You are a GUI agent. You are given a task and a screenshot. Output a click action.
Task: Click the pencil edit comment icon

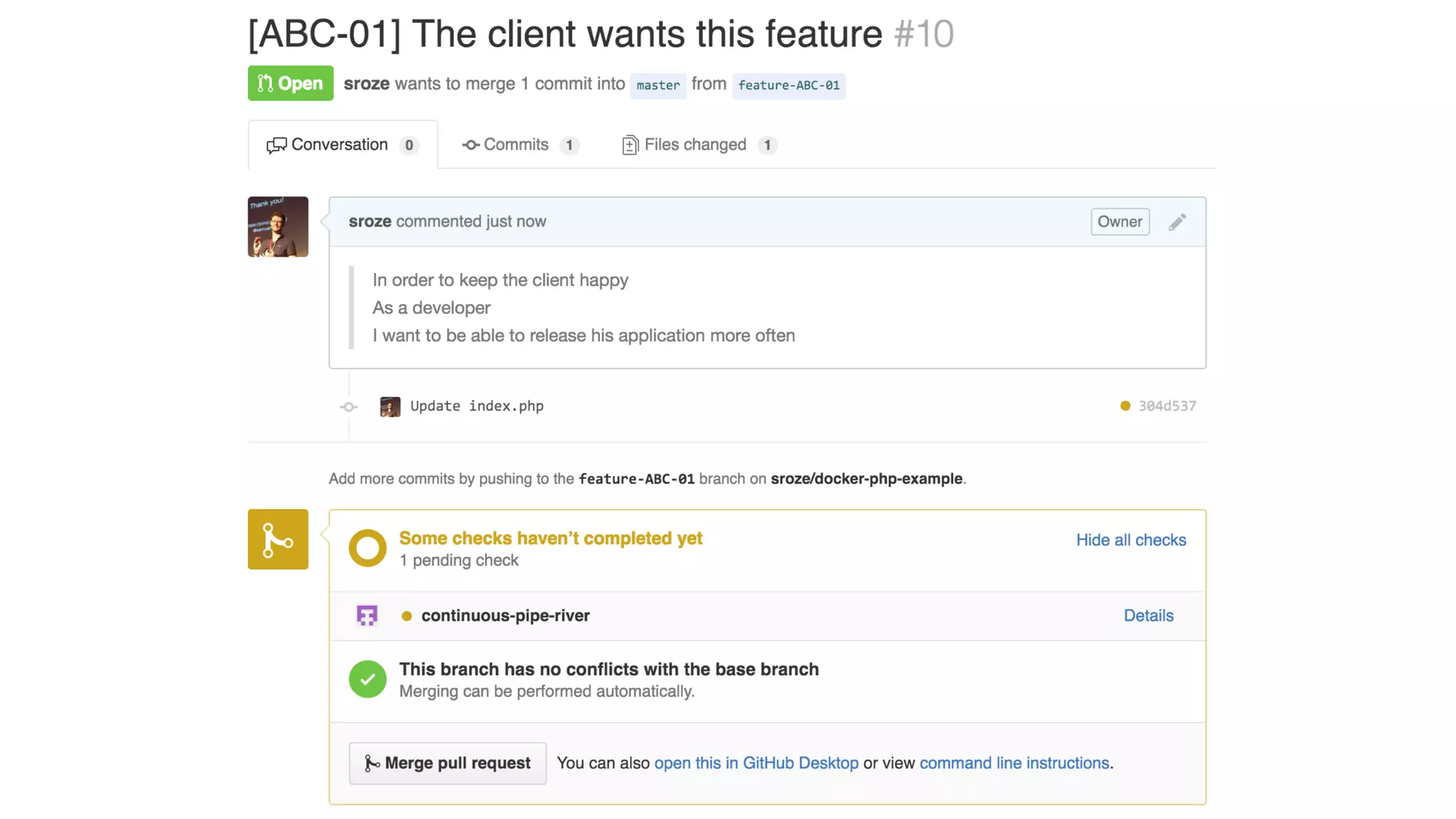(1177, 222)
